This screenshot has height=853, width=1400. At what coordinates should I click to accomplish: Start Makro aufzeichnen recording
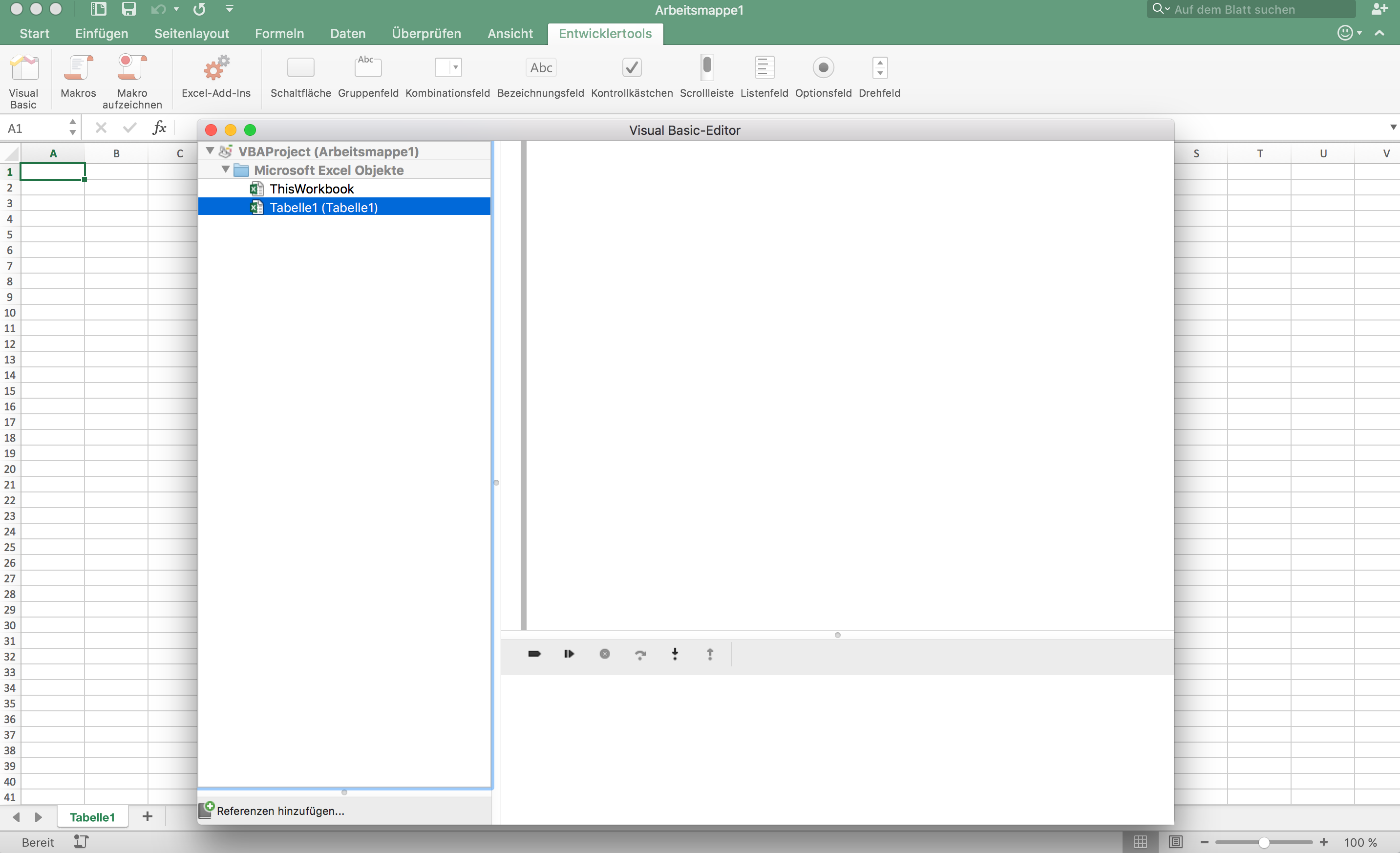pos(132,68)
